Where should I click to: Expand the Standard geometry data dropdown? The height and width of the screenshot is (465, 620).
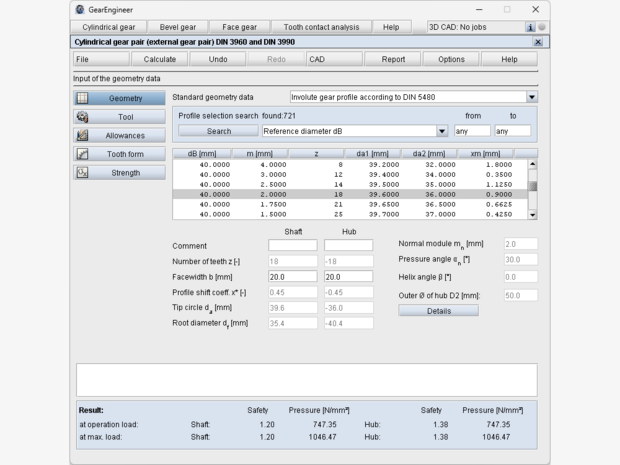pyautogui.click(x=531, y=97)
